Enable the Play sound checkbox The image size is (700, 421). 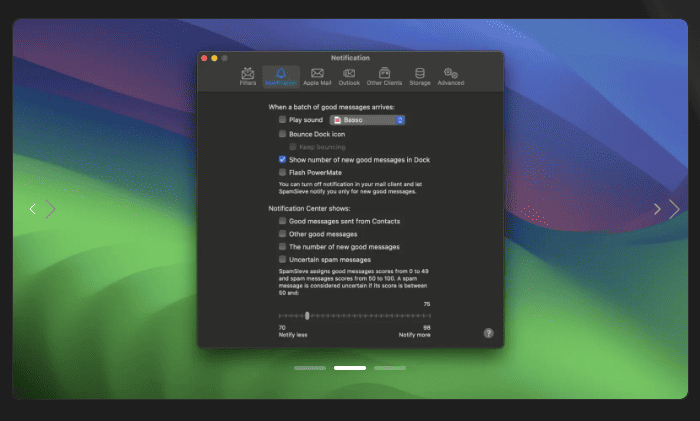(282, 120)
